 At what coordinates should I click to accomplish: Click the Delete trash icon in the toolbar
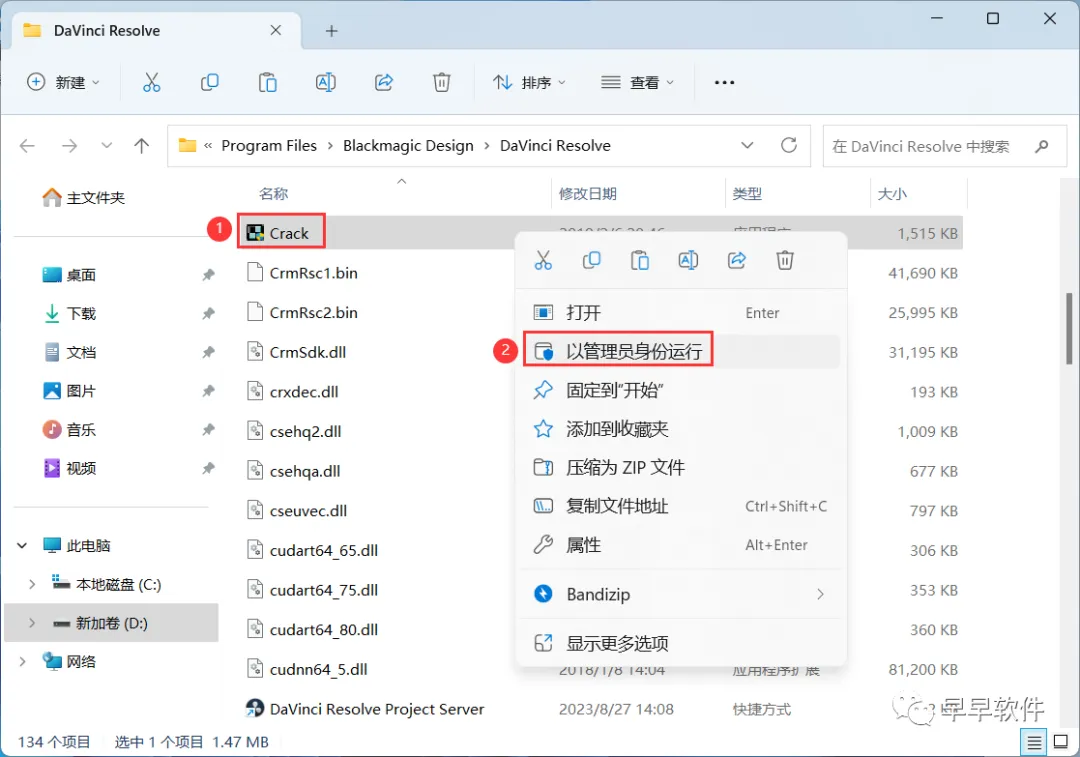point(442,83)
